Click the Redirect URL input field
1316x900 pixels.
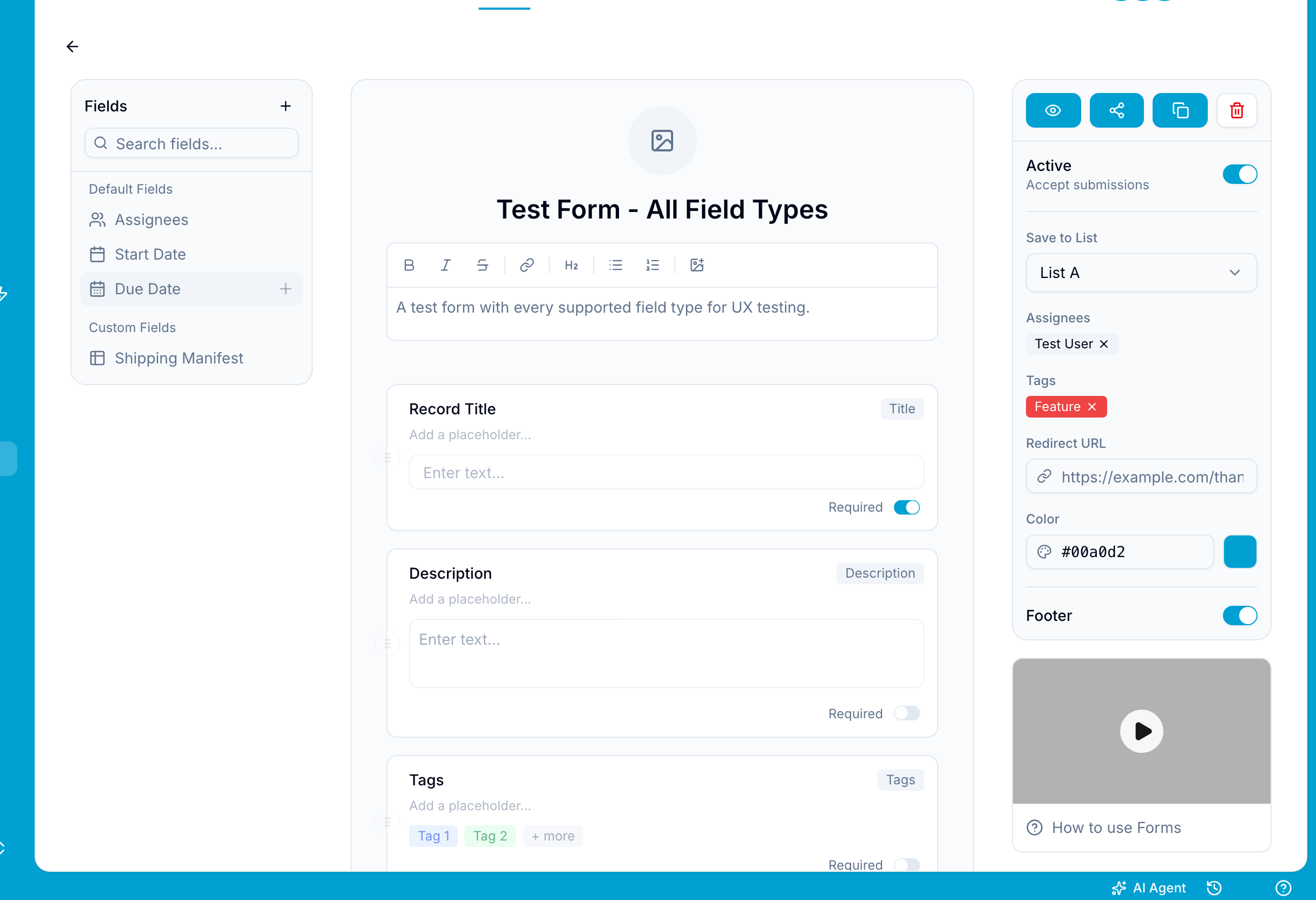[x=1141, y=477]
